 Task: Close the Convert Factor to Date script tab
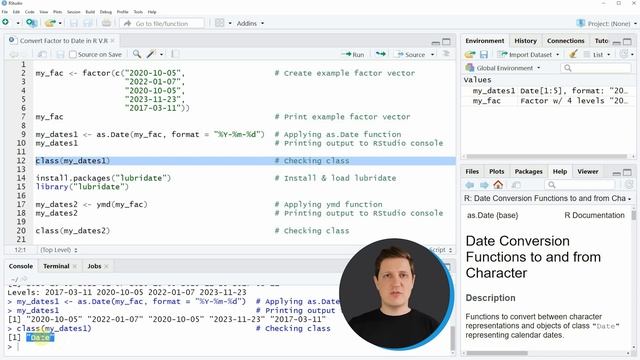(113, 40)
